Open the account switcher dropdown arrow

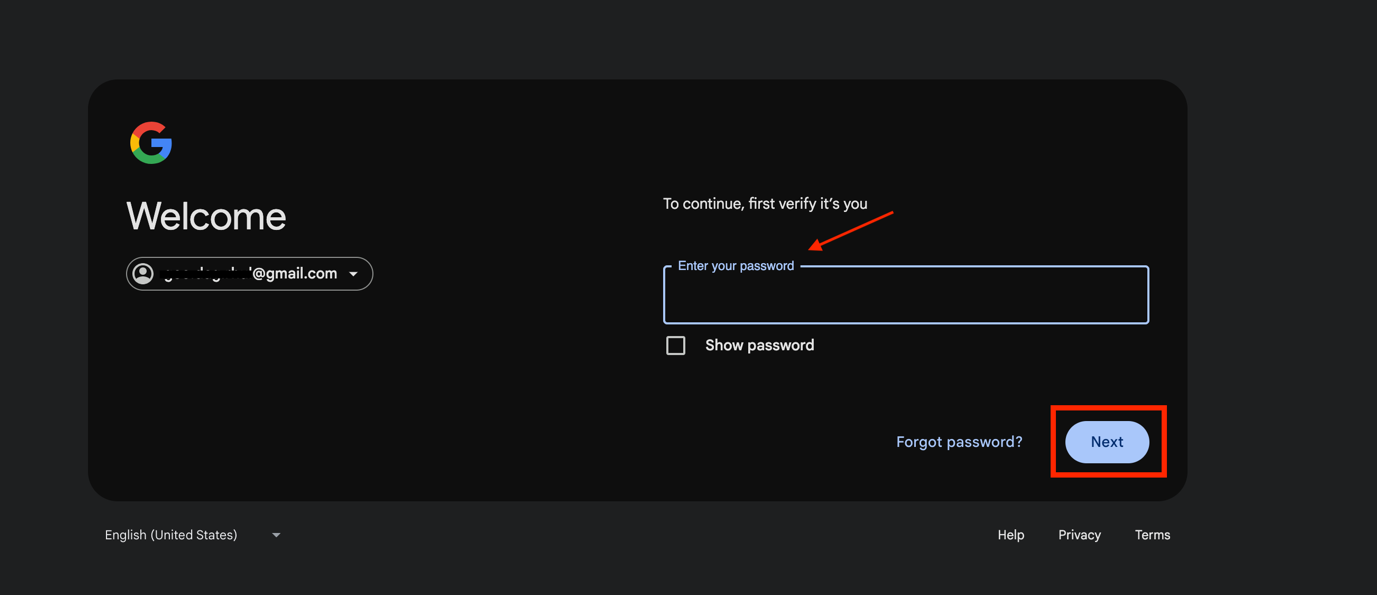point(354,274)
